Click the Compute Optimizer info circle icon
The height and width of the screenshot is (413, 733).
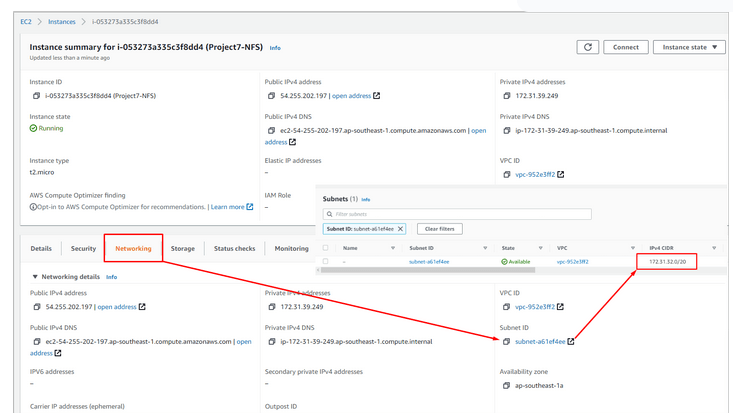[x=33, y=207]
